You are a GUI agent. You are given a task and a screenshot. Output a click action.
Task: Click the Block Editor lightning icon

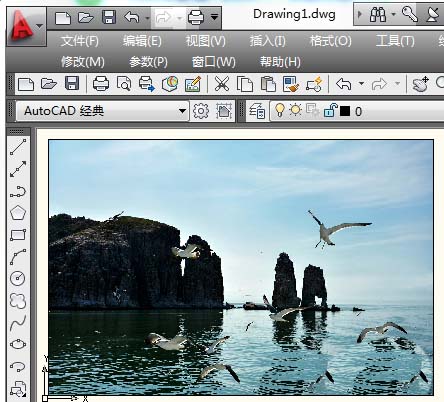314,84
